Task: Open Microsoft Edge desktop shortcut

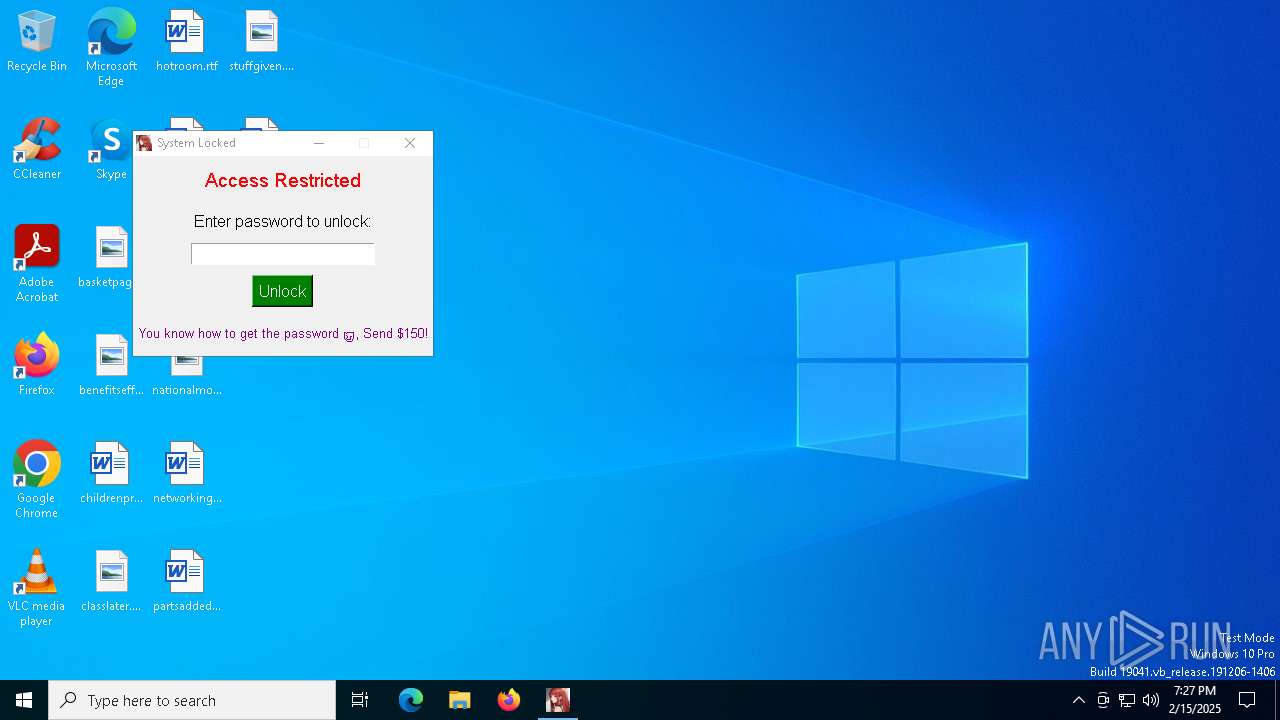Action: pyautogui.click(x=111, y=47)
